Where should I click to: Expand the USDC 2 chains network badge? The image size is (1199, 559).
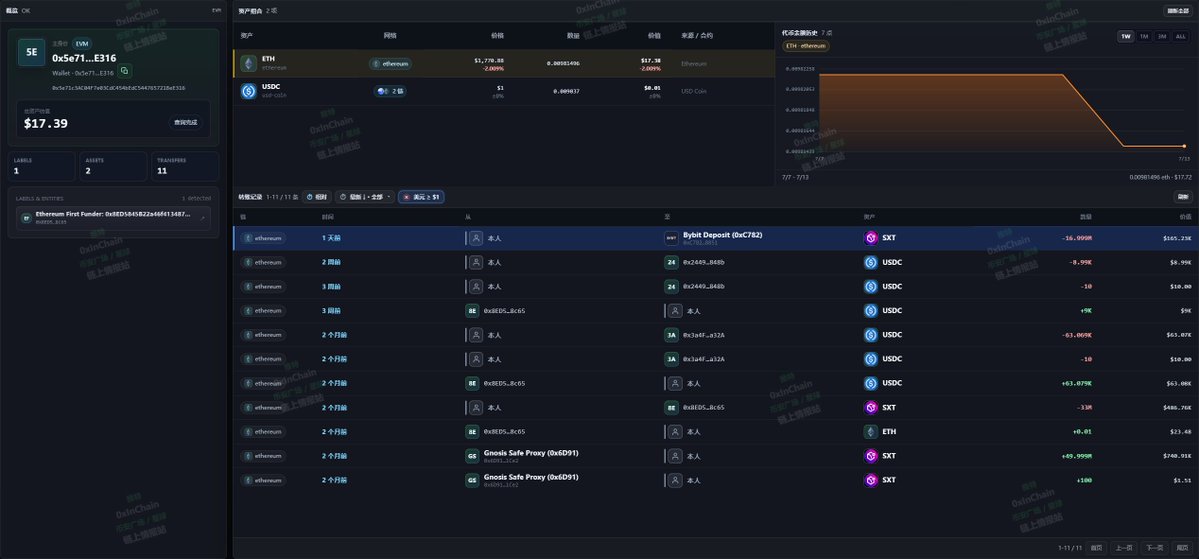[x=390, y=91]
